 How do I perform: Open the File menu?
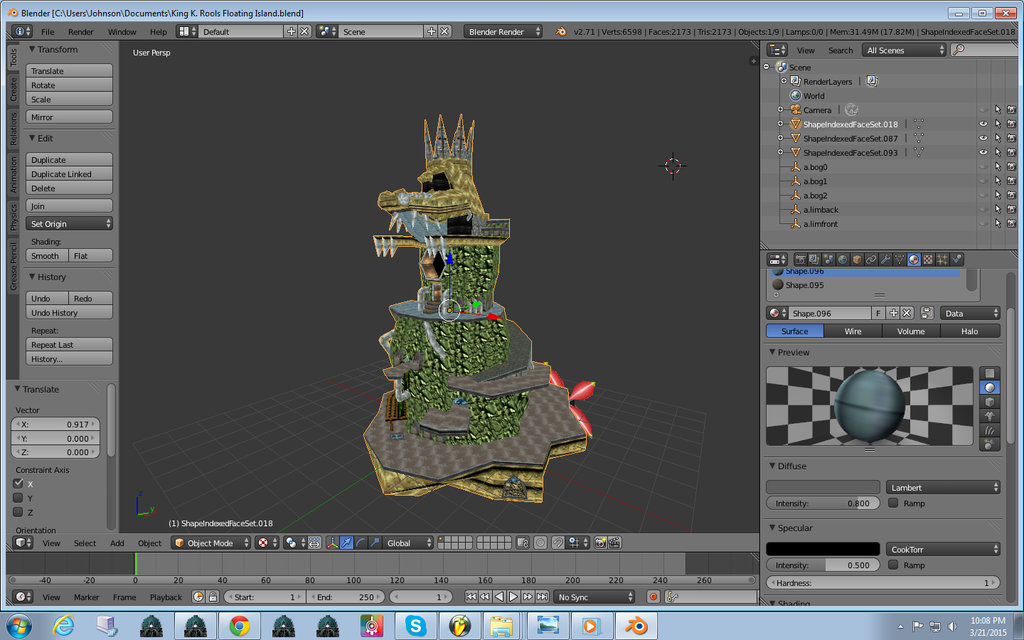(48, 31)
